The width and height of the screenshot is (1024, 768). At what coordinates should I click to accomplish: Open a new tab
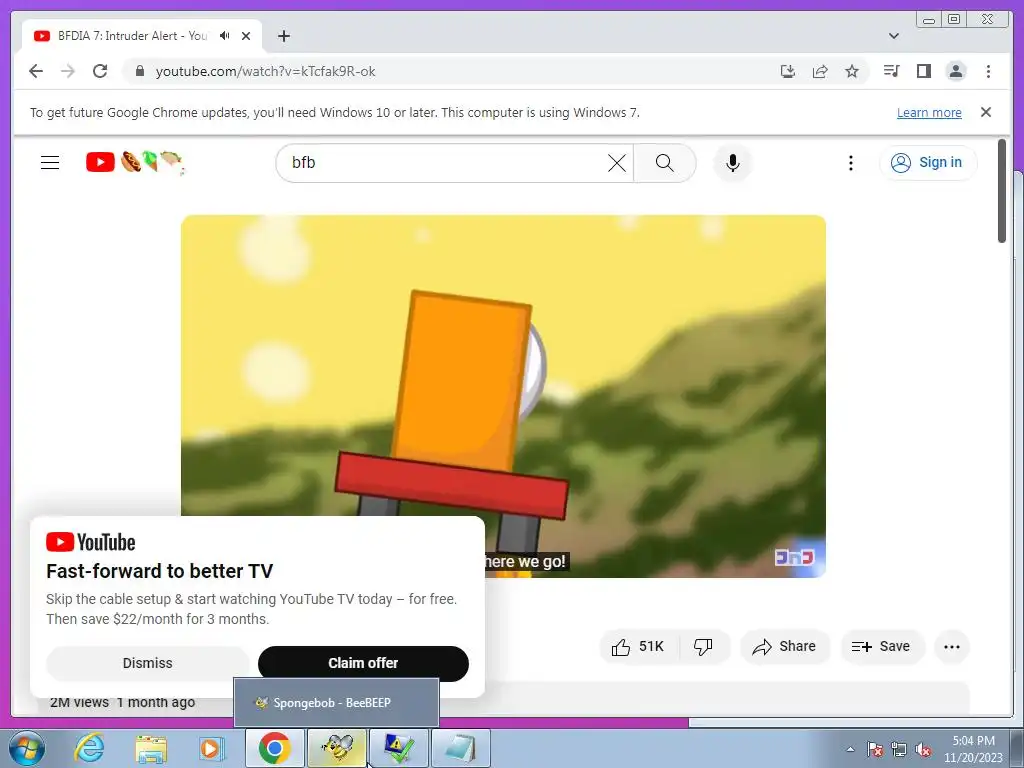[283, 36]
